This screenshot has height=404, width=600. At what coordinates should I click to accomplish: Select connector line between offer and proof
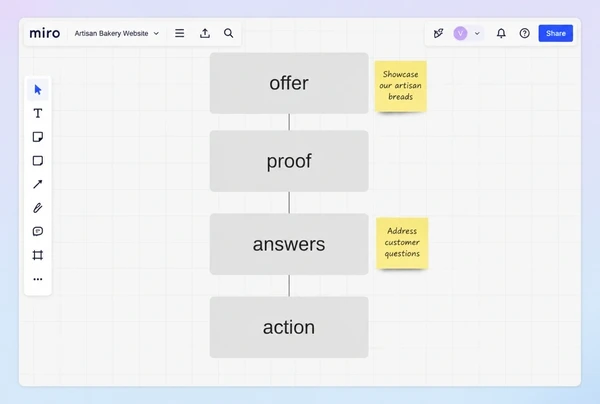(289, 122)
